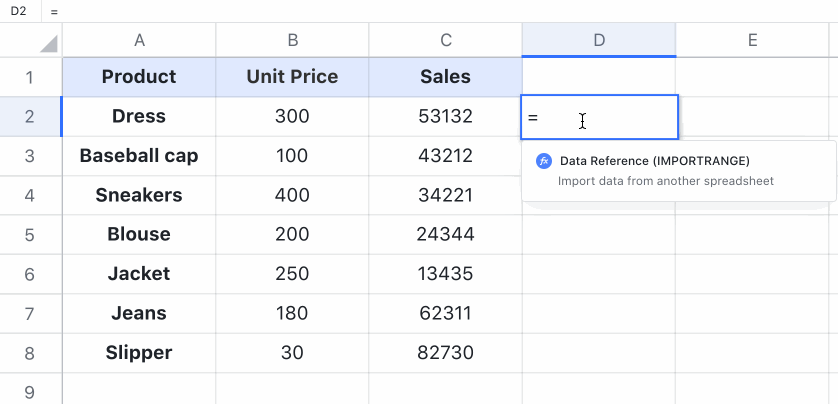Choose Data Reference (IMPORTRANGE) suggestion
The image size is (838, 404).
pos(654,161)
